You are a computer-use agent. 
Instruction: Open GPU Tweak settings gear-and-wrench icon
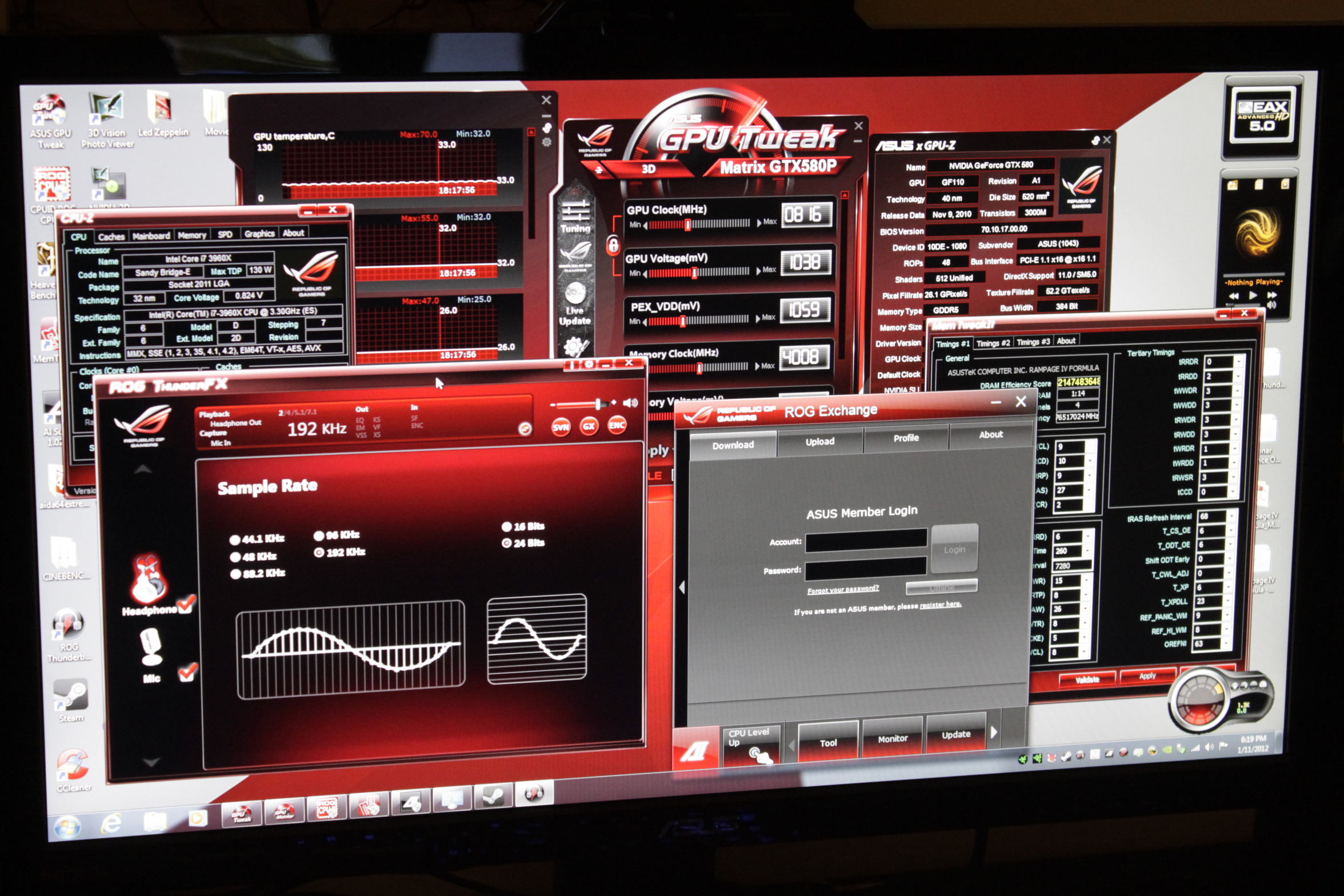click(x=575, y=347)
